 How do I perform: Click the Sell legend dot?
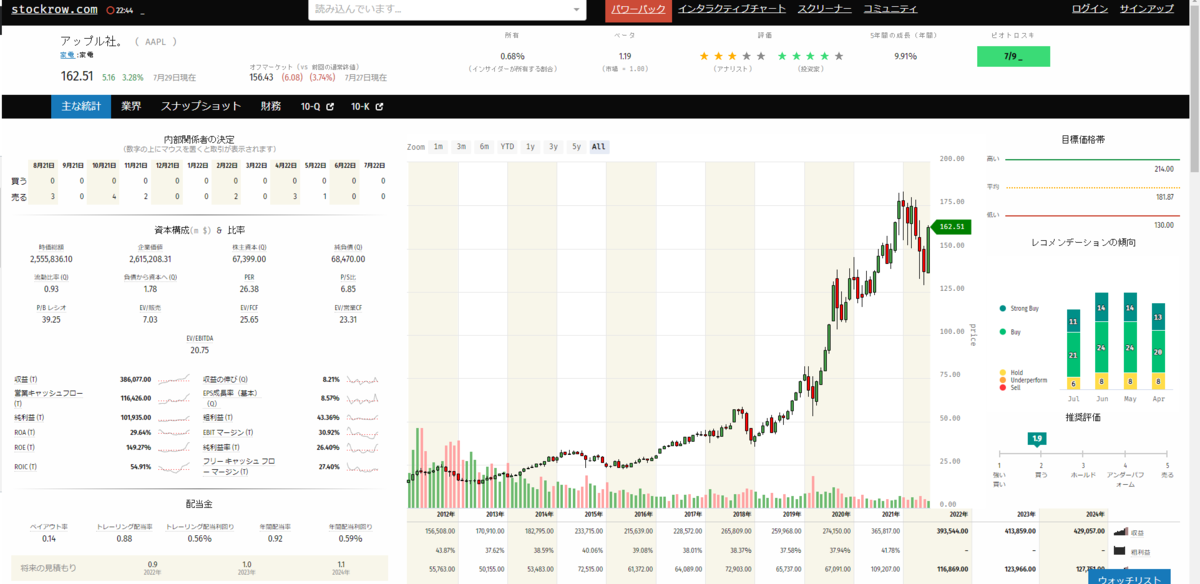(1002, 388)
